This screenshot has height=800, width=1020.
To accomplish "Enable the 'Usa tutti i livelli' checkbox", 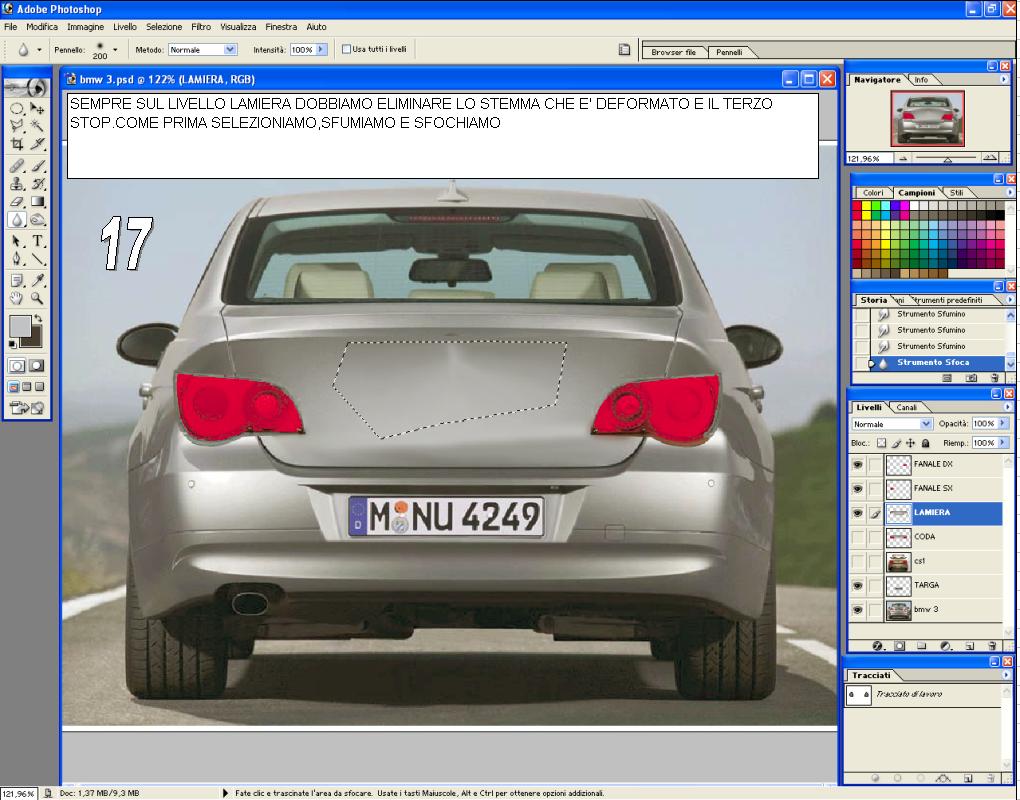I will click(346, 49).
